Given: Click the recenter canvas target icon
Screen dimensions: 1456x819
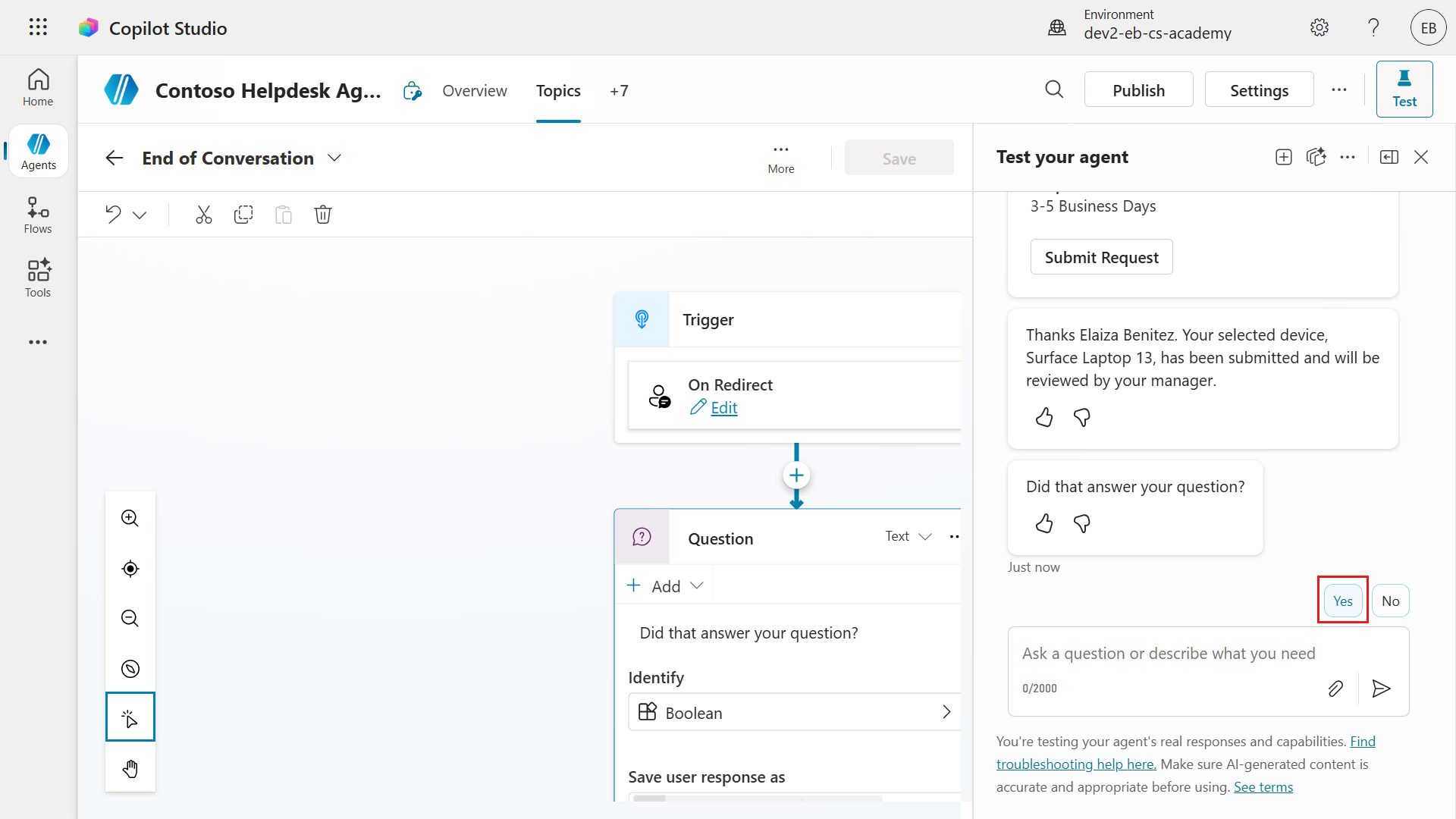Looking at the screenshot, I should (130, 569).
